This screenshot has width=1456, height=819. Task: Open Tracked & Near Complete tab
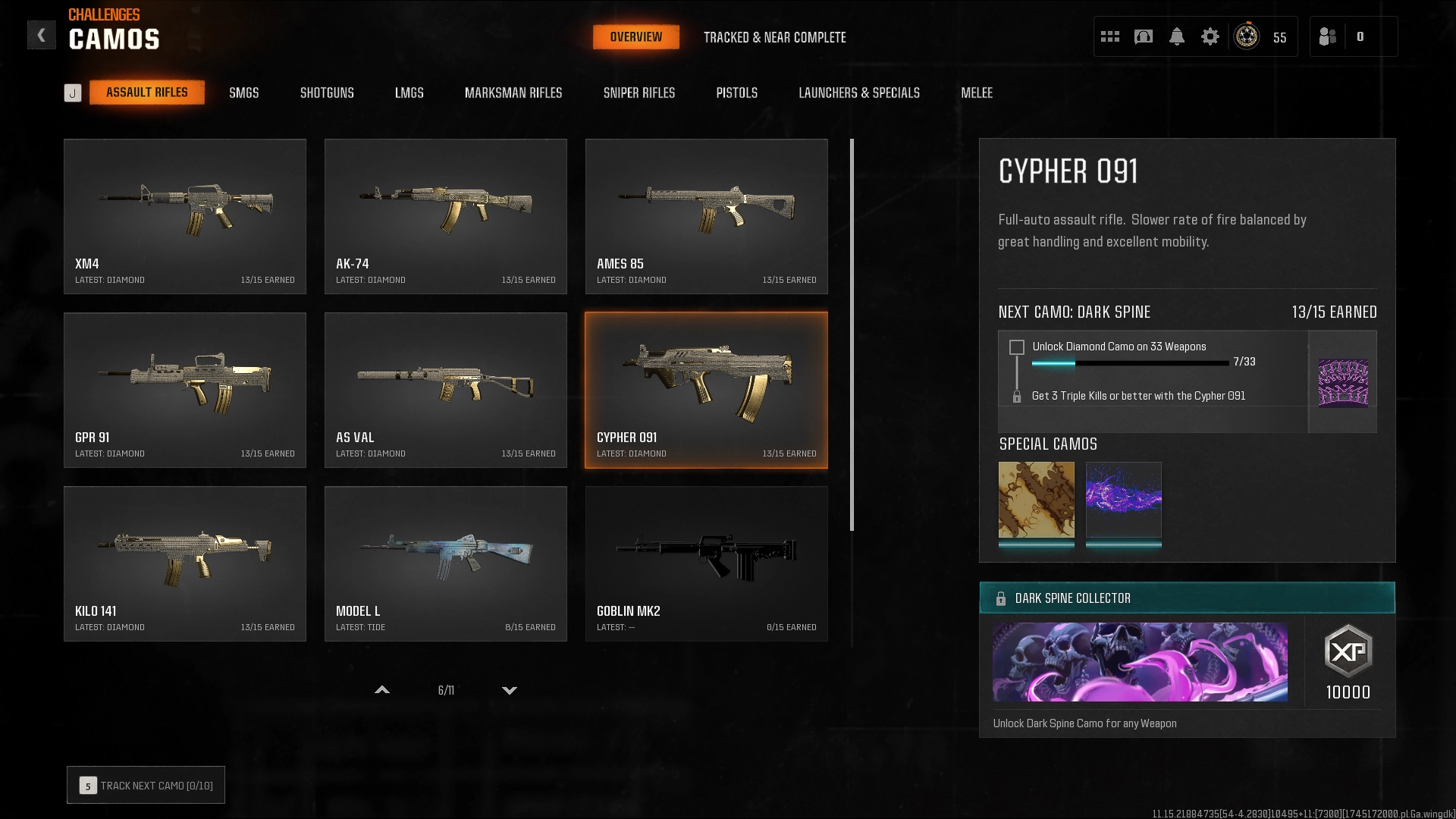click(775, 37)
